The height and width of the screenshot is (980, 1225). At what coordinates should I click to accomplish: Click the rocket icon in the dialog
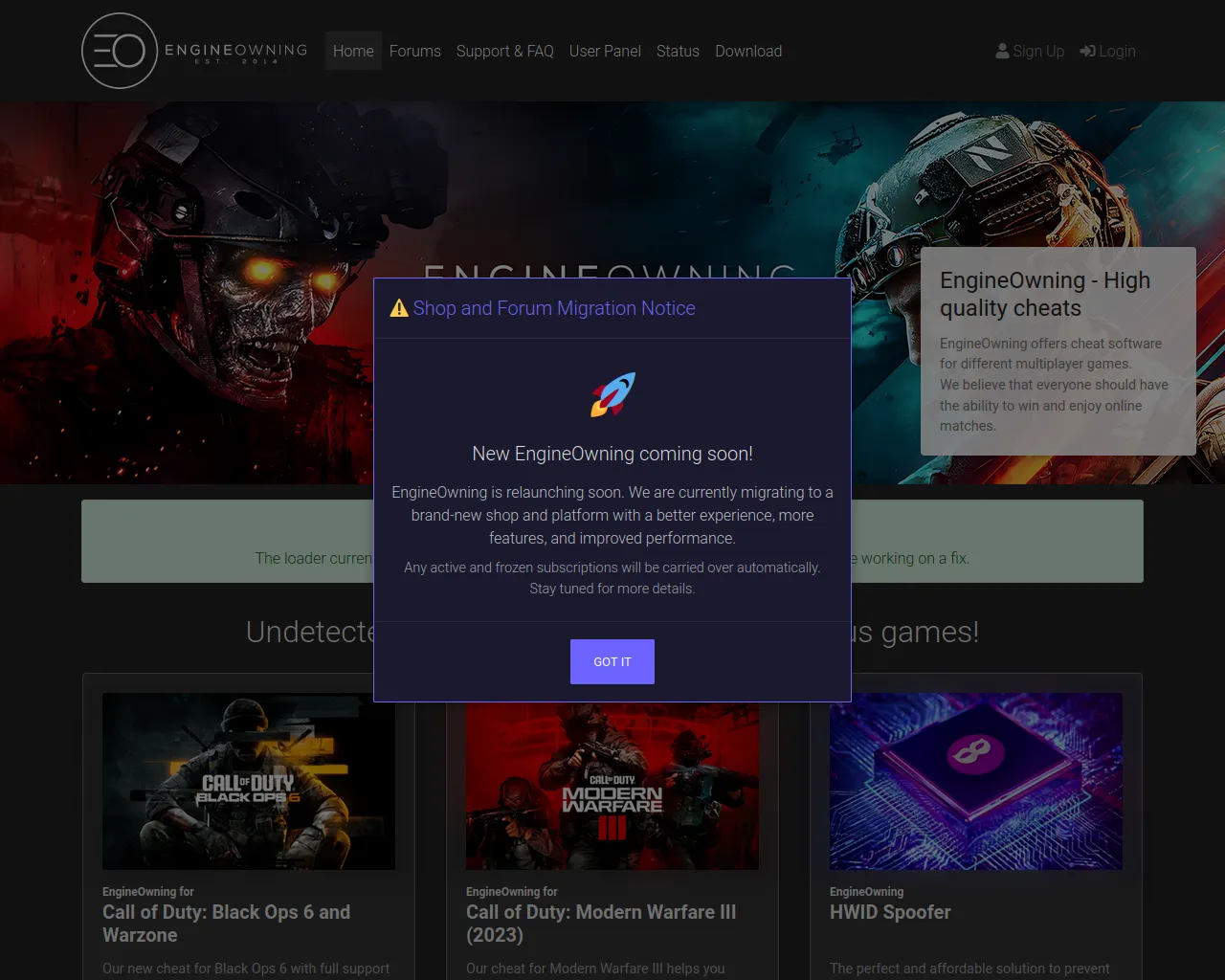click(612, 394)
